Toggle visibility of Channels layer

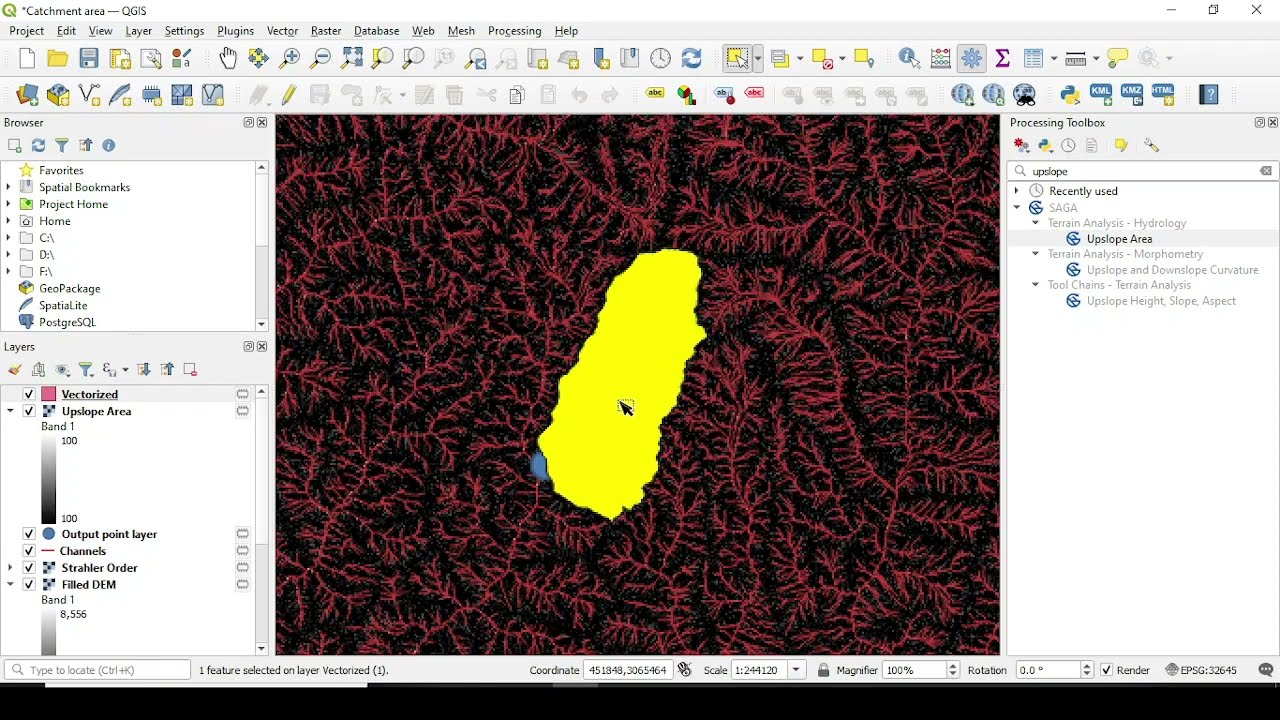(28, 551)
